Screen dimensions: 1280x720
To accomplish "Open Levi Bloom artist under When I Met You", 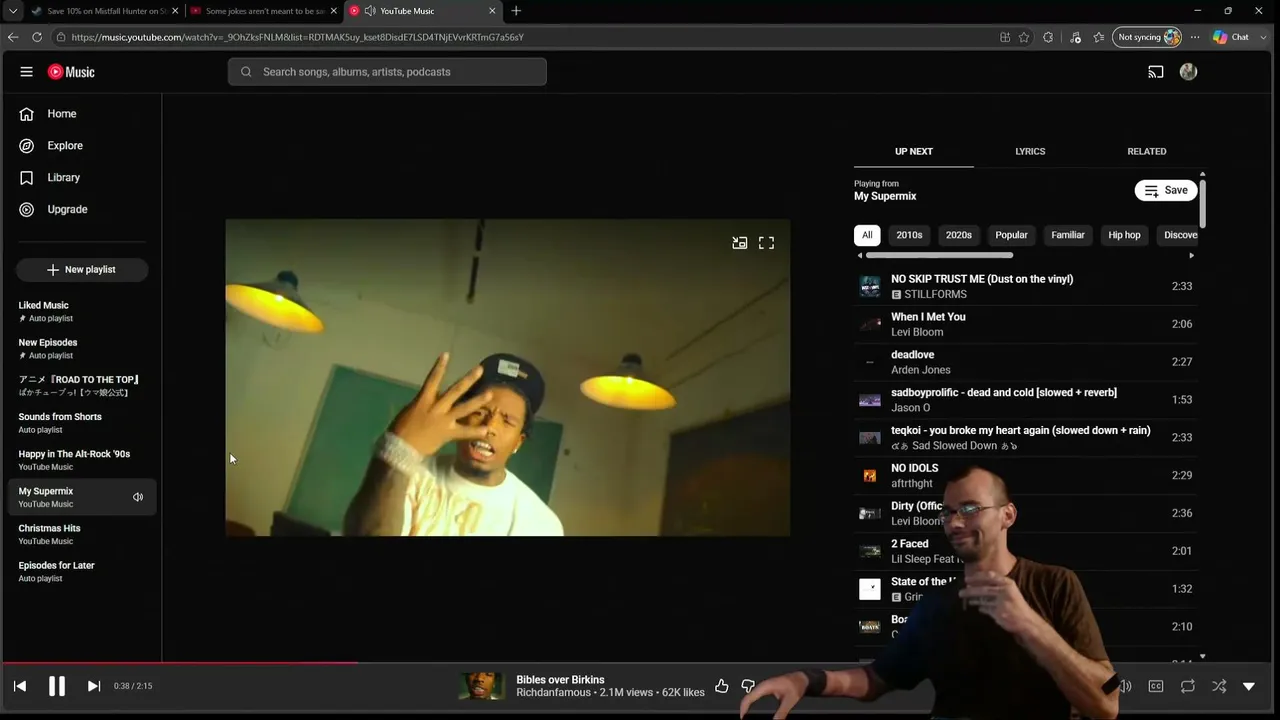I will pos(917,332).
